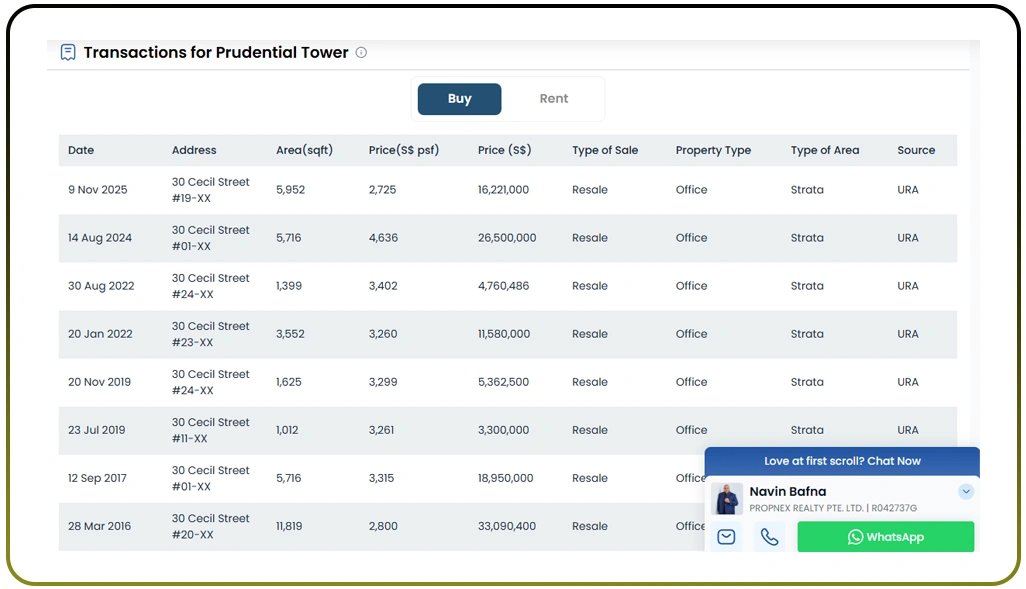Image resolution: width=1026 pixels, height=589 pixels.
Task: Click the transactions bookmark icon beside the title
Action: point(67,52)
